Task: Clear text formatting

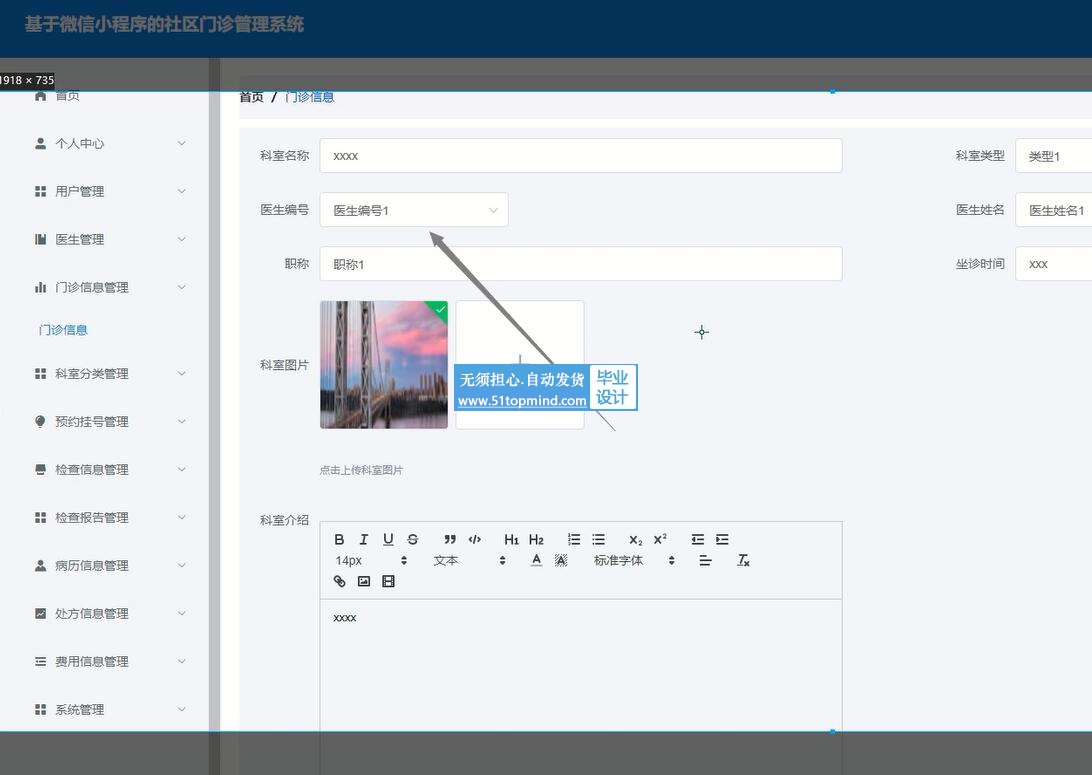Action: pyautogui.click(x=743, y=561)
